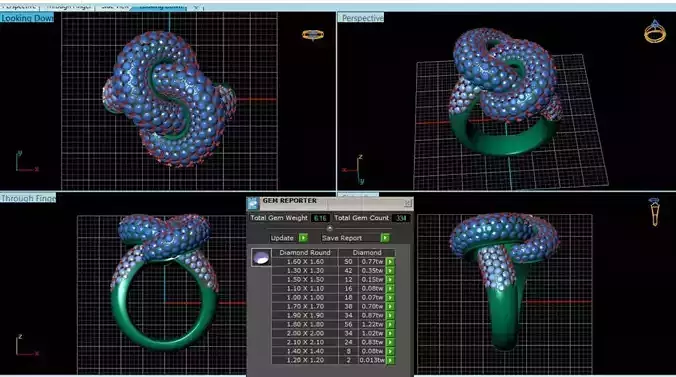Select the 1.30 X 1.30 size cell
Image resolution: width=676 pixels, height=377 pixels.
tap(305, 271)
